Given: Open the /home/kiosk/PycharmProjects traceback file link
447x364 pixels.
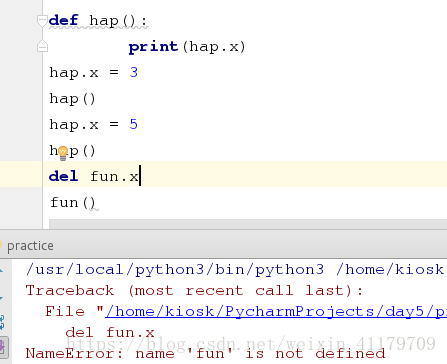Looking at the screenshot, I should [x=276, y=311].
